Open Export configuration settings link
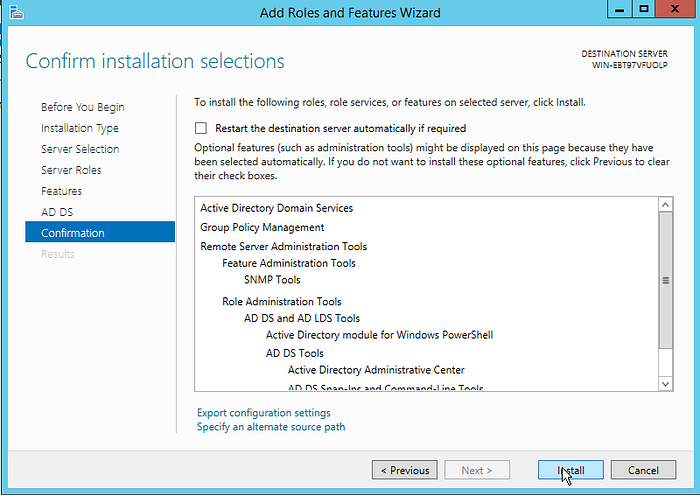 264,413
